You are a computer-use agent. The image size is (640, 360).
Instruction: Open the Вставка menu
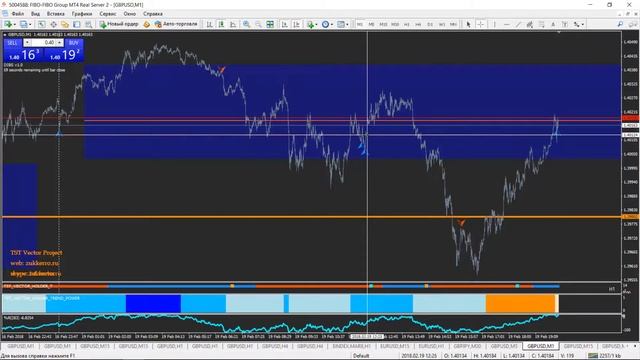pos(56,14)
